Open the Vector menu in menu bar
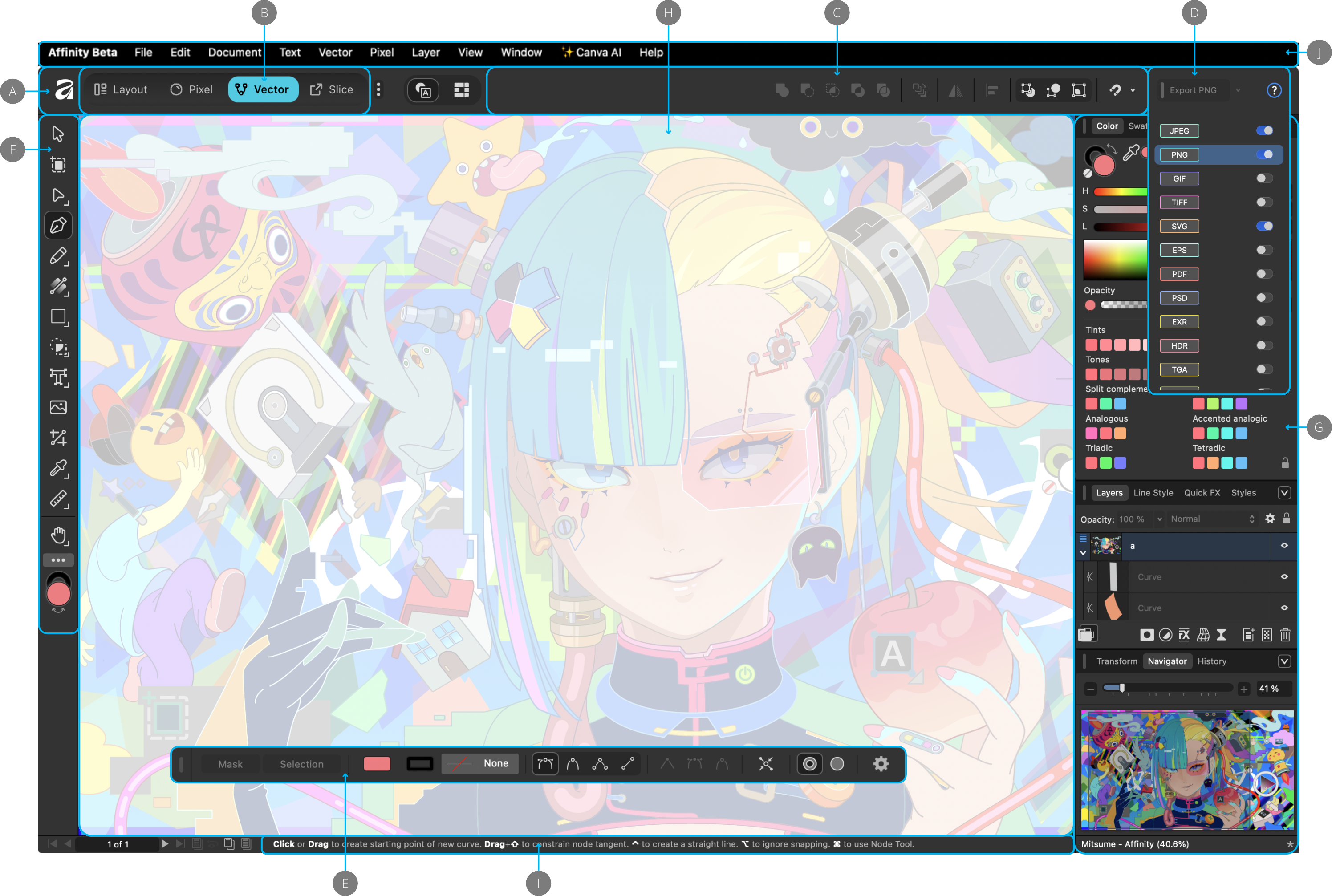The image size is (1332, 896). [335, 53]
